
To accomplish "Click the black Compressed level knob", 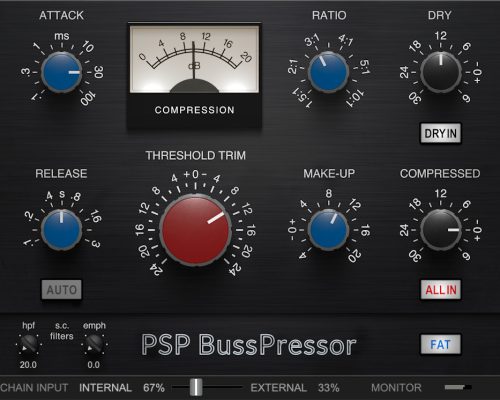I will click(x=441, y=230).
